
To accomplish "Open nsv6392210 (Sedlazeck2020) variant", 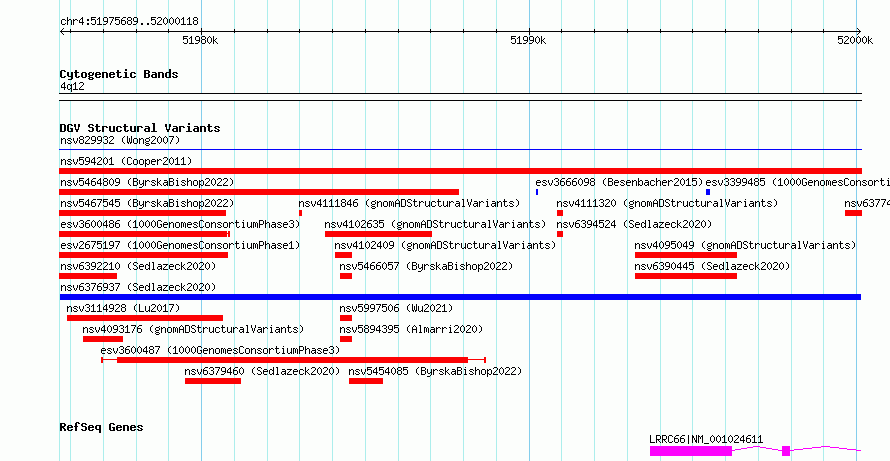I will [138, 266].
